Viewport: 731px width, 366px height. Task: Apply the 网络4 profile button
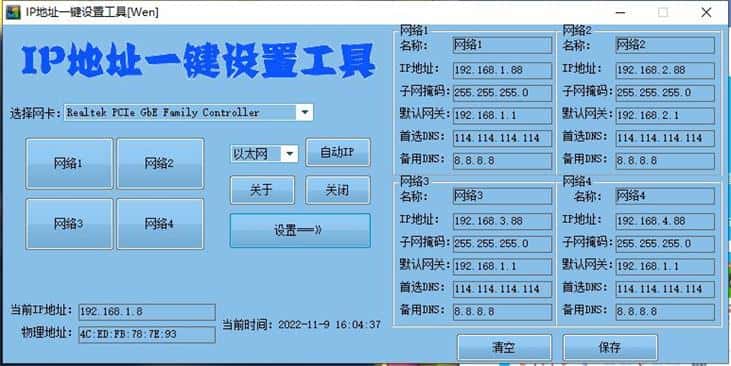point(160,224)
